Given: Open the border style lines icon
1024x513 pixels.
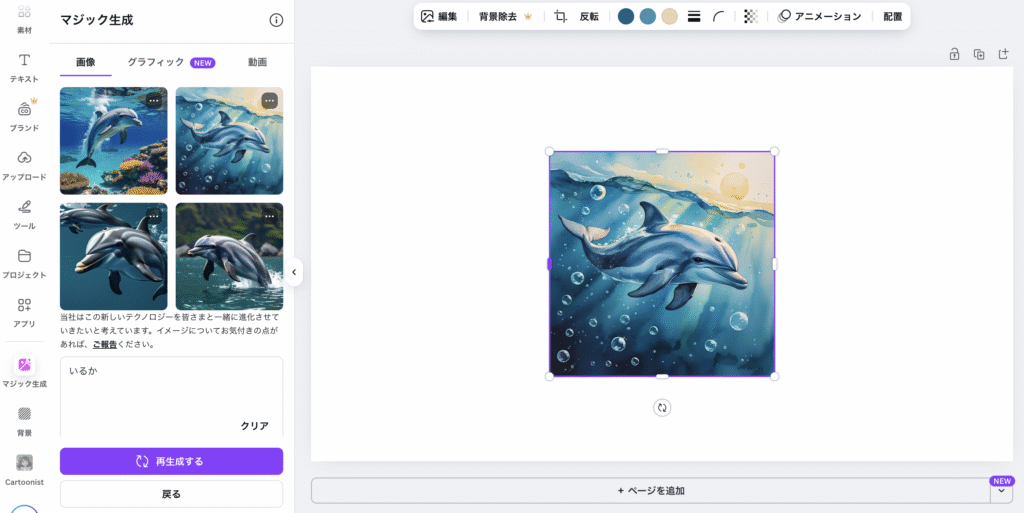Looking at the screenshot, I should tap(694, 16).
